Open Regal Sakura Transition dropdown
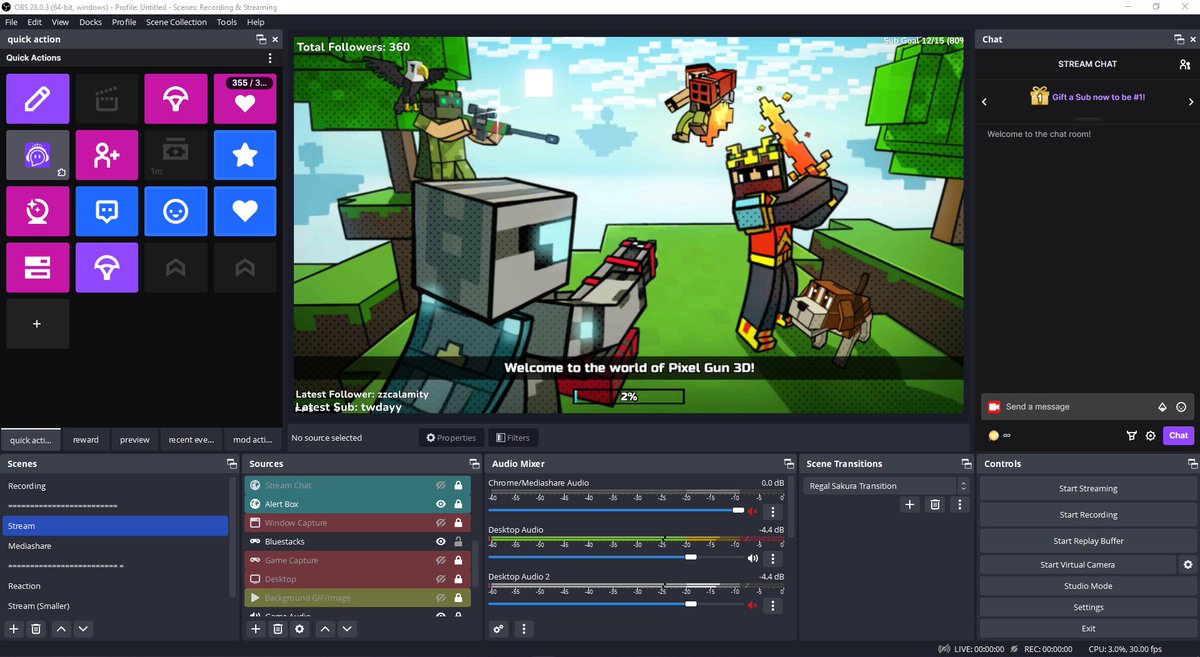 (x=887, y=486)
